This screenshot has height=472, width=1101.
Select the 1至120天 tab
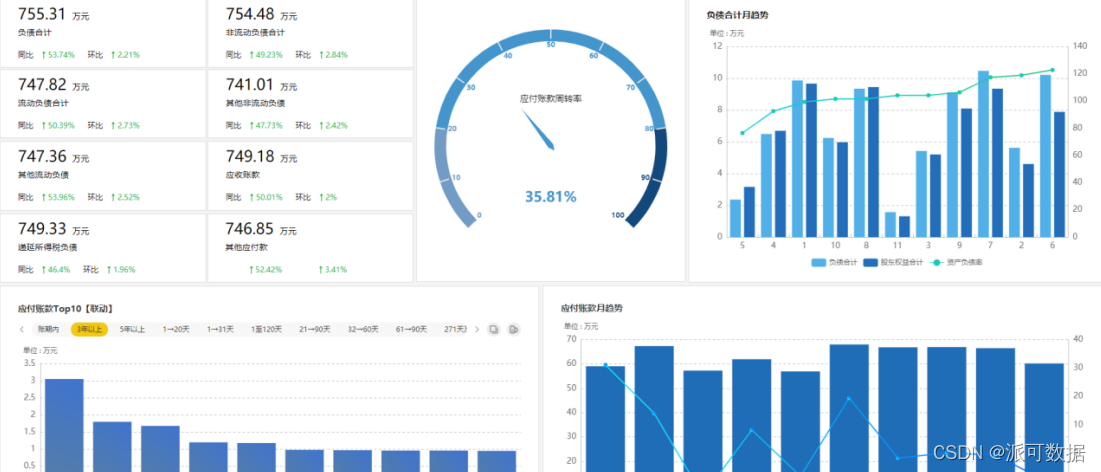click(x=266, y=329)
